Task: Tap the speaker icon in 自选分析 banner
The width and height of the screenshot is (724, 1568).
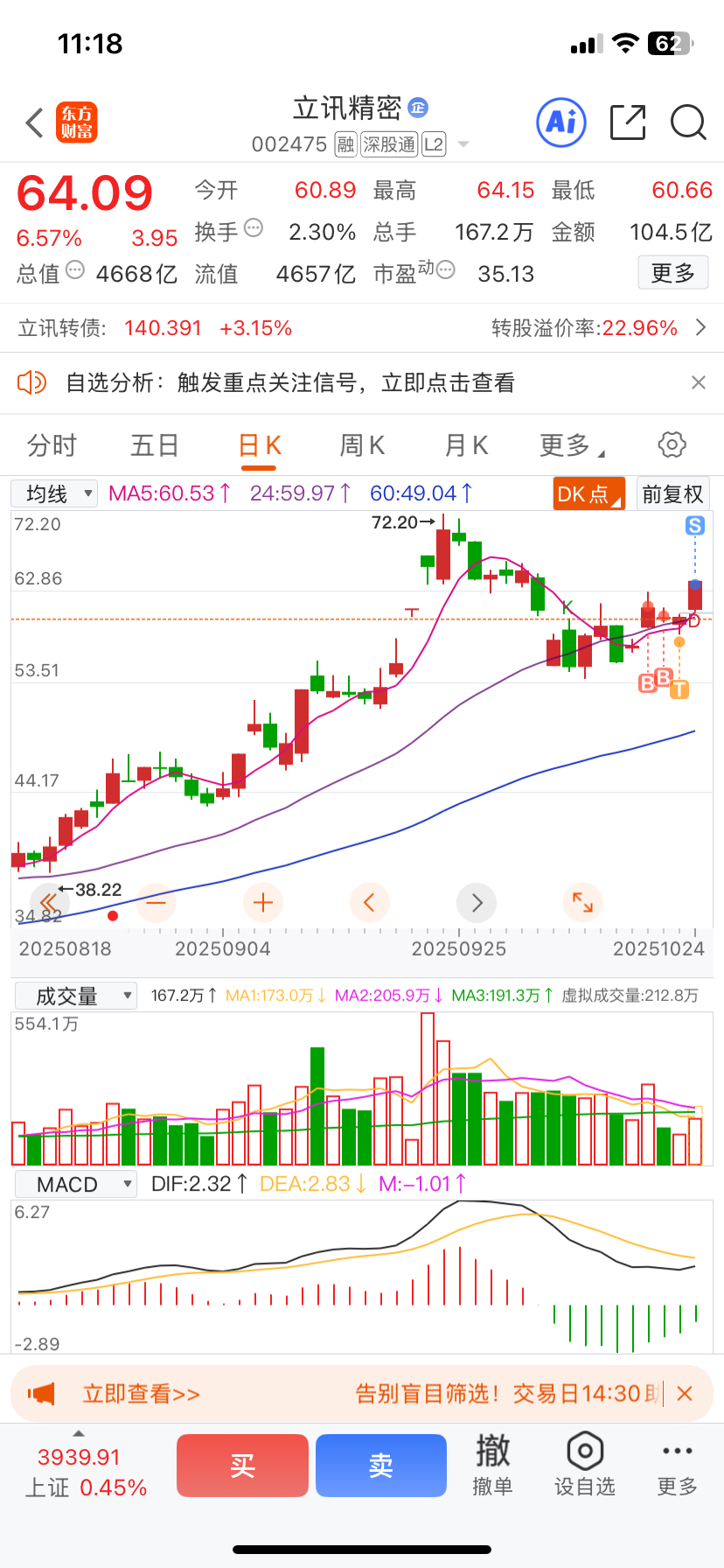Action: click(31, 382)
